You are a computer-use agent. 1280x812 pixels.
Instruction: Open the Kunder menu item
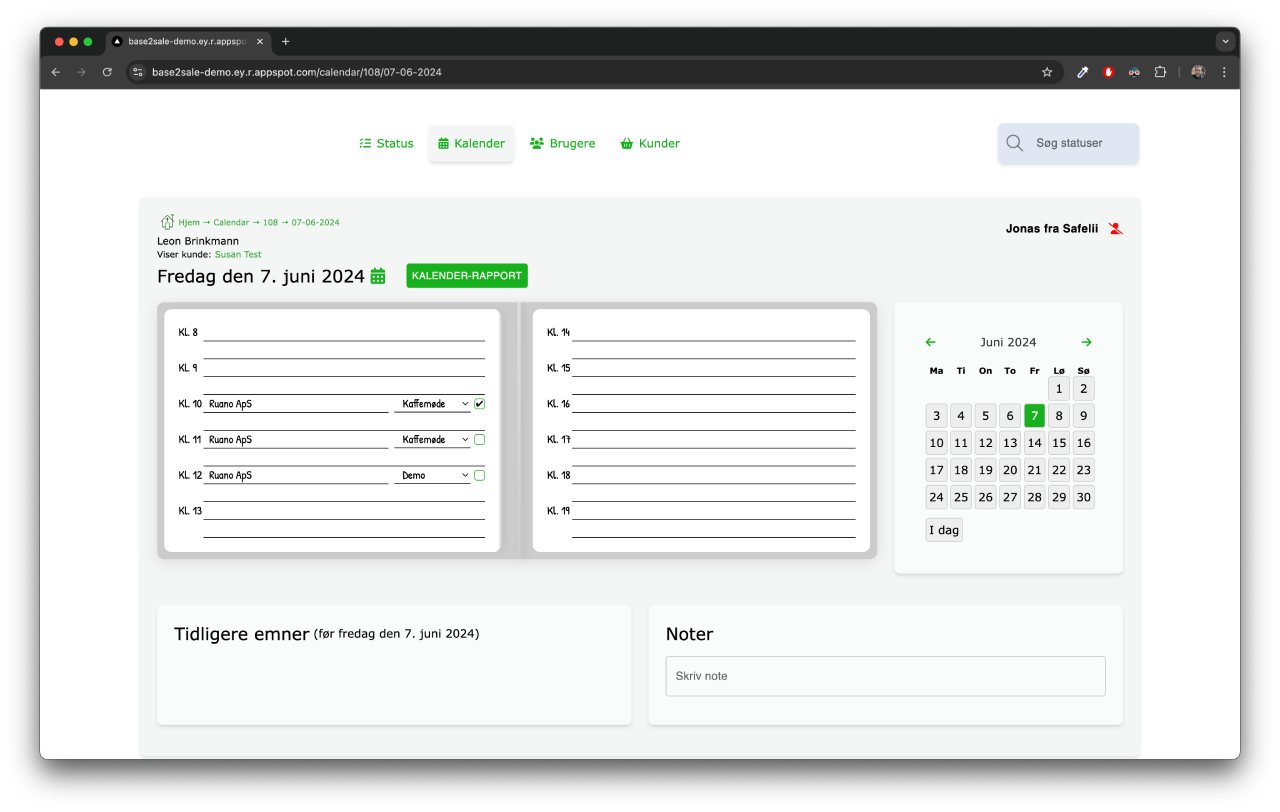(650, 144)
